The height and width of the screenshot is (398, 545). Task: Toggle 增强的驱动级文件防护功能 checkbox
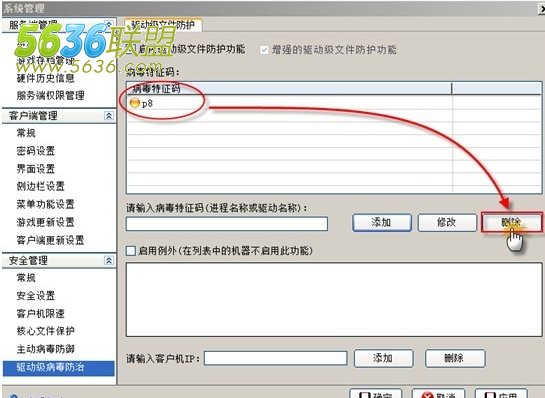pos(264,50)
